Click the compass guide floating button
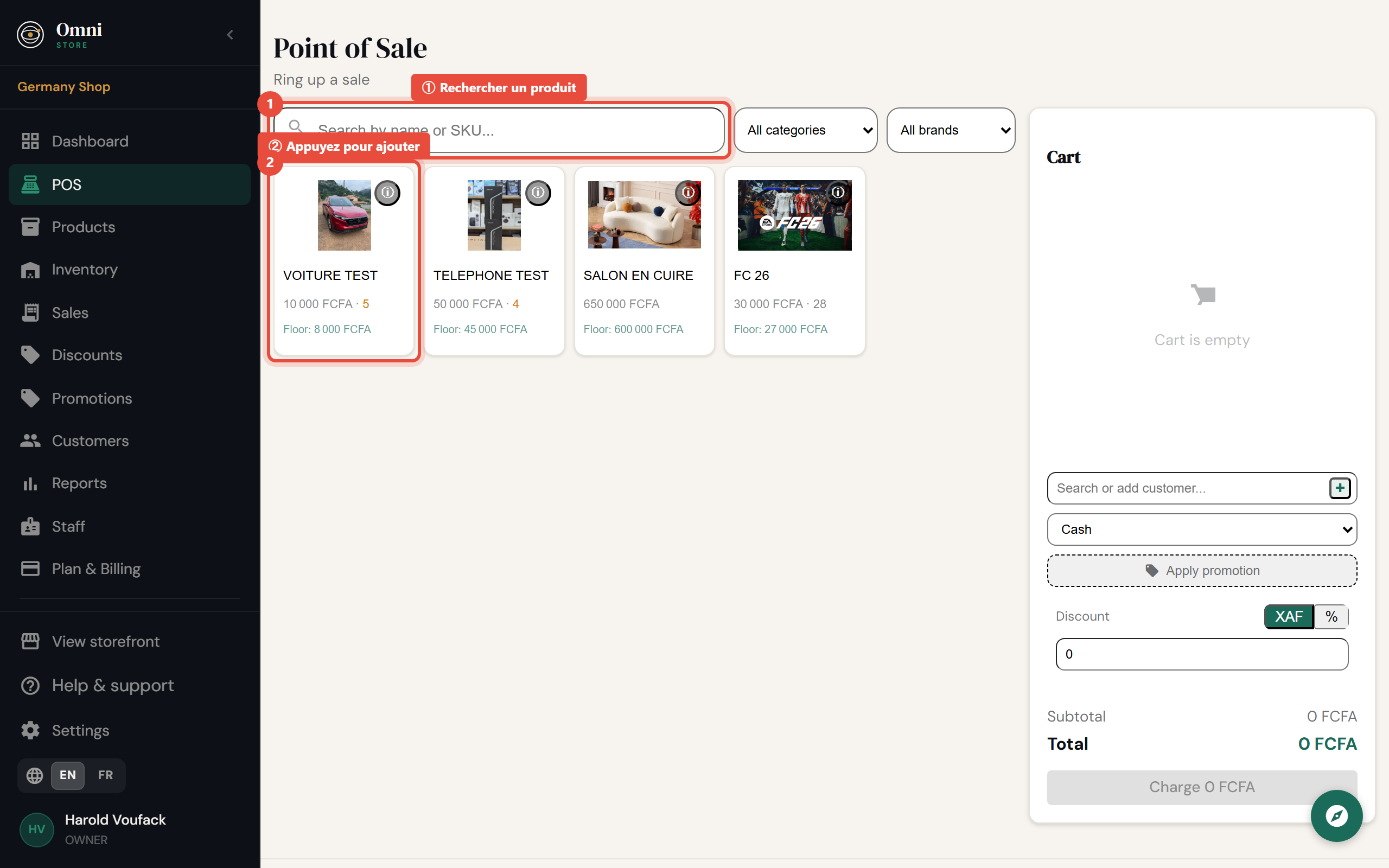This screenshot has width=1389, height=868. click(x=1337, y=816)
